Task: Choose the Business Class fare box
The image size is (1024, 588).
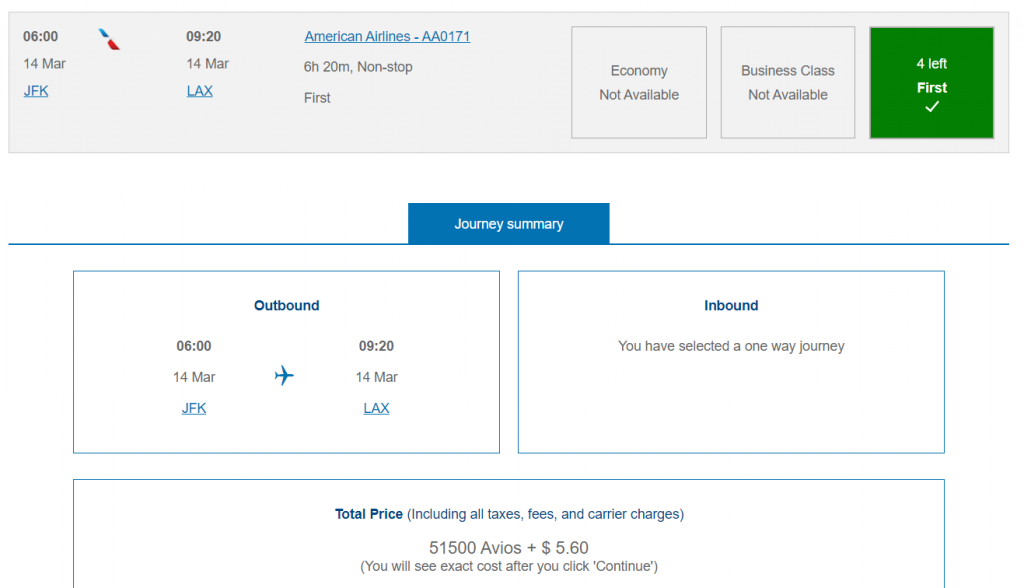Action: coord(787,82)
